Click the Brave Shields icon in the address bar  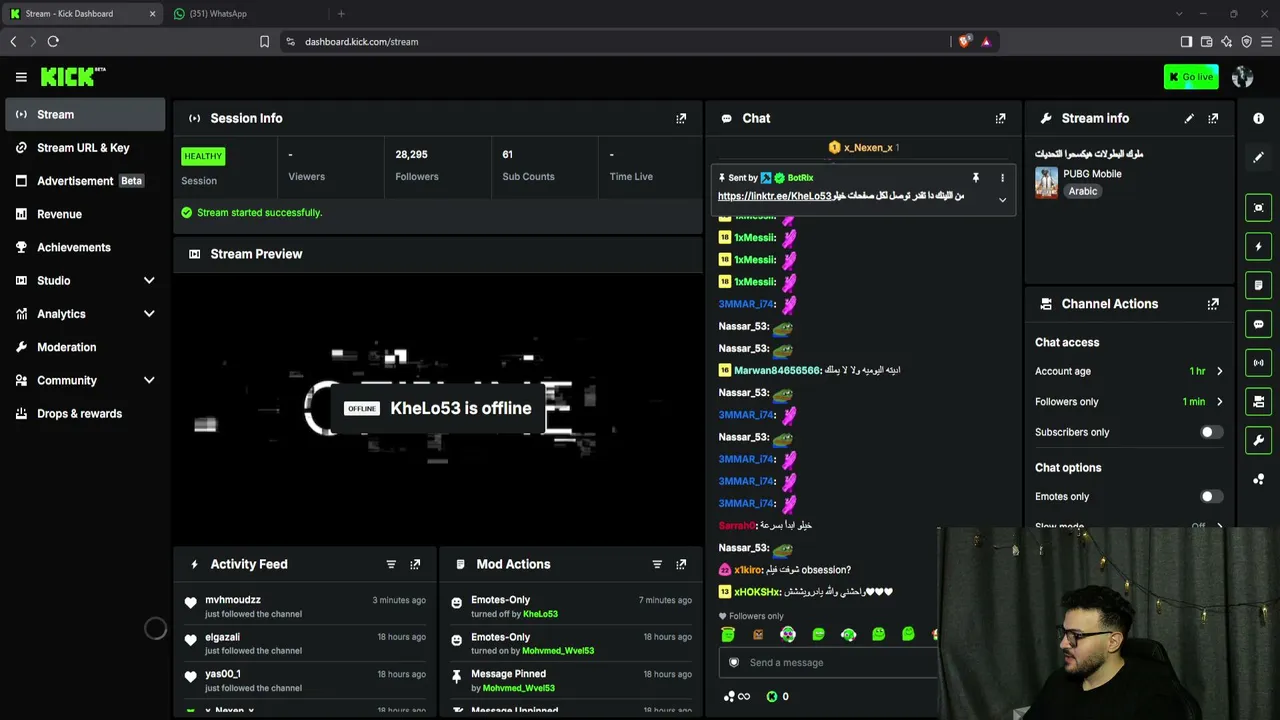pos(964,42)
